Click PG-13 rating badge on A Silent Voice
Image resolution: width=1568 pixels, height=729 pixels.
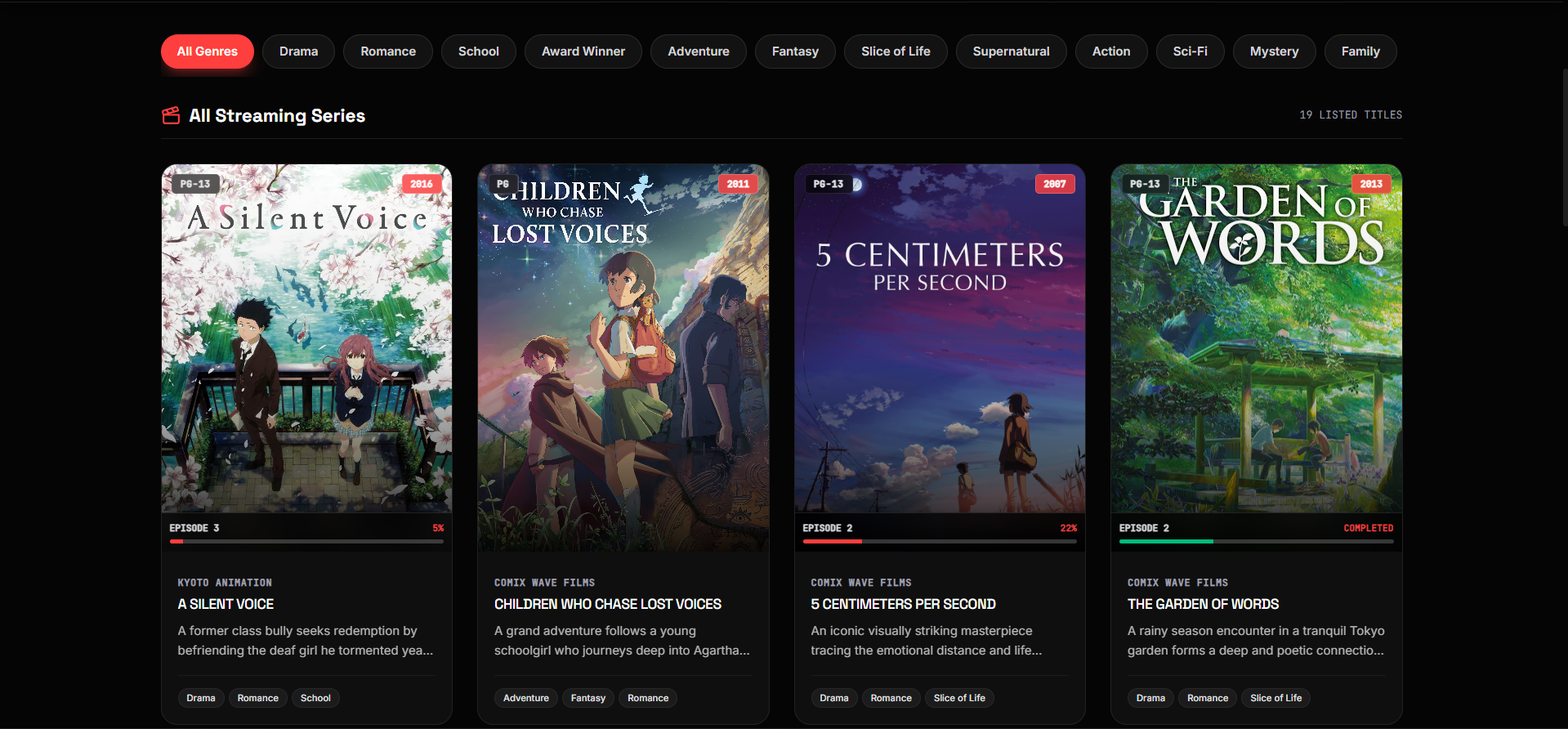pyautogui.click(x=195, y=184)
